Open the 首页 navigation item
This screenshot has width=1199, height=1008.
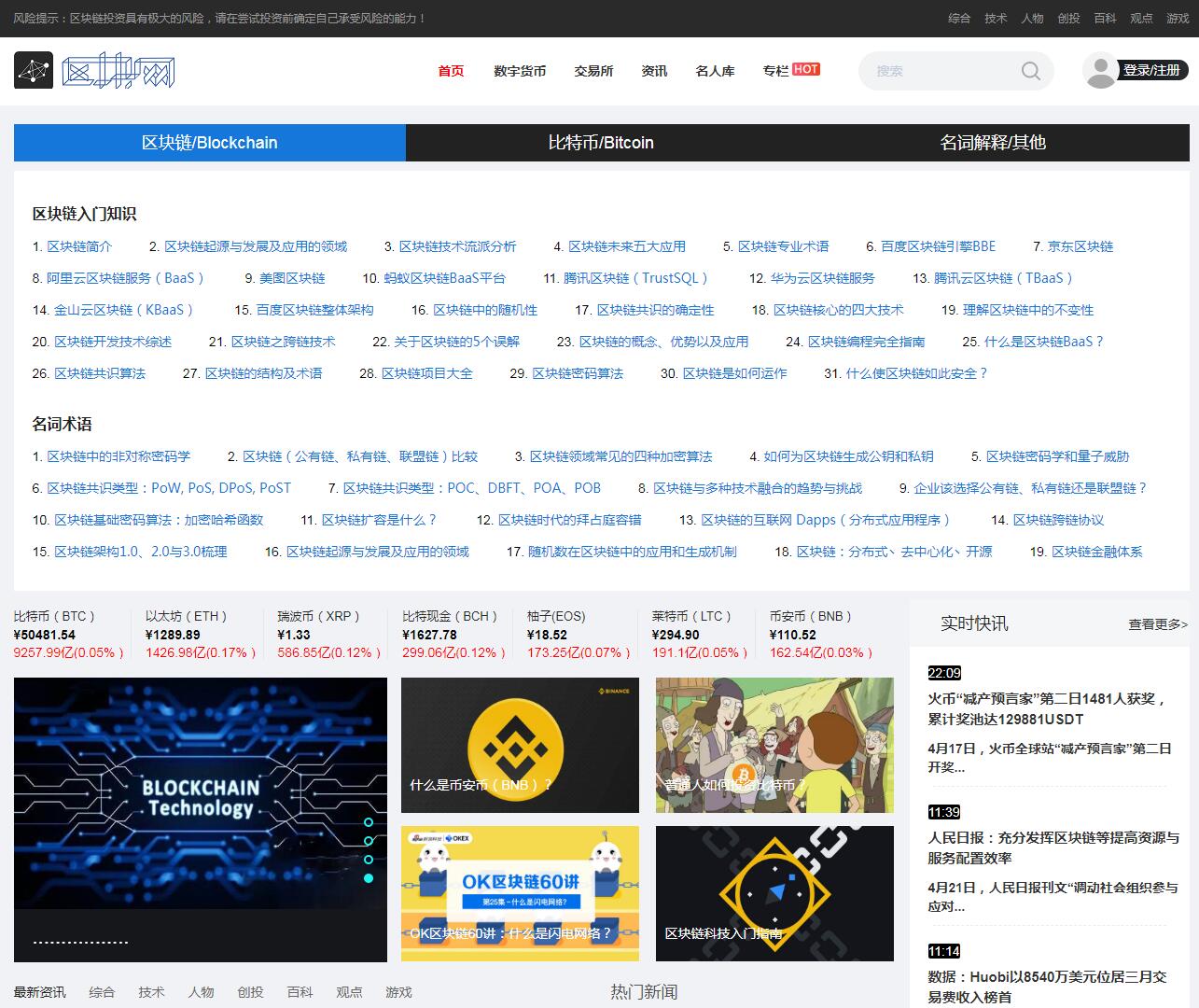pos(451,71)
